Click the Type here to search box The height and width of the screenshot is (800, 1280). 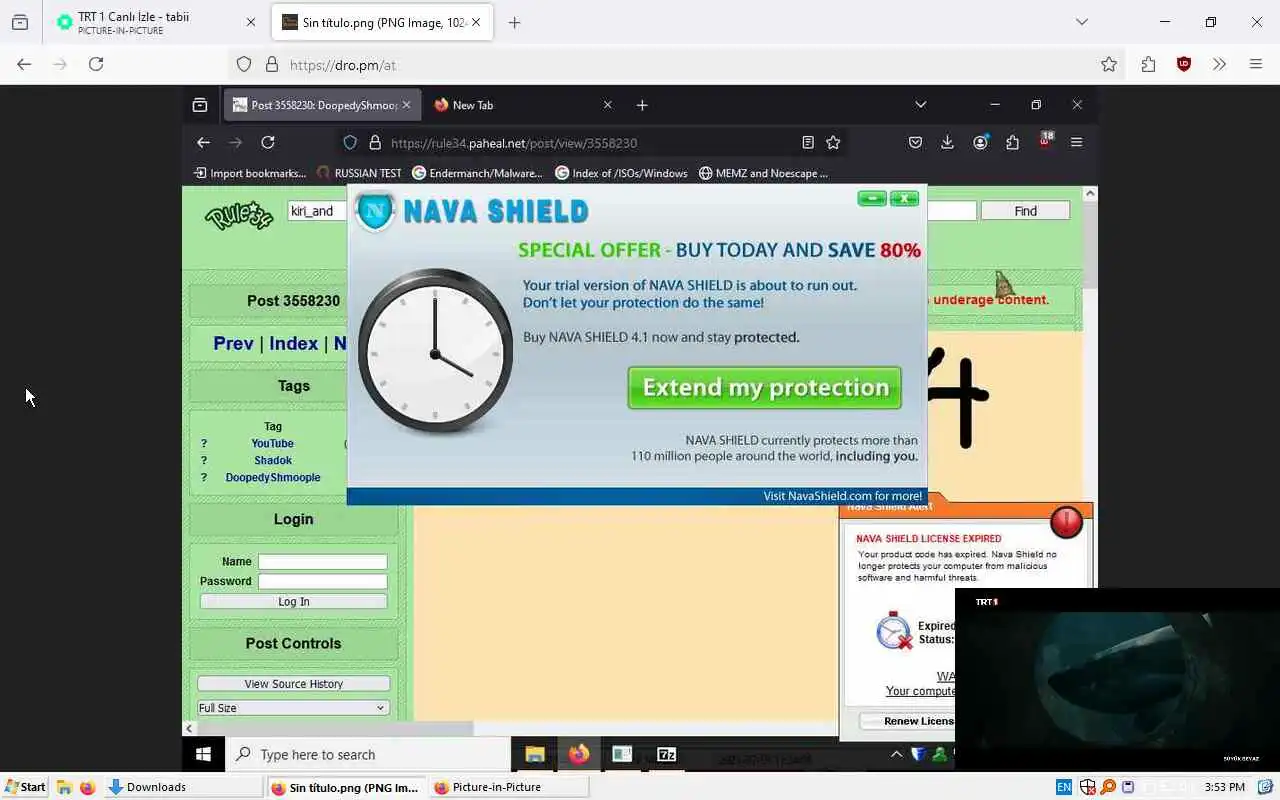(x=368, y=755)
